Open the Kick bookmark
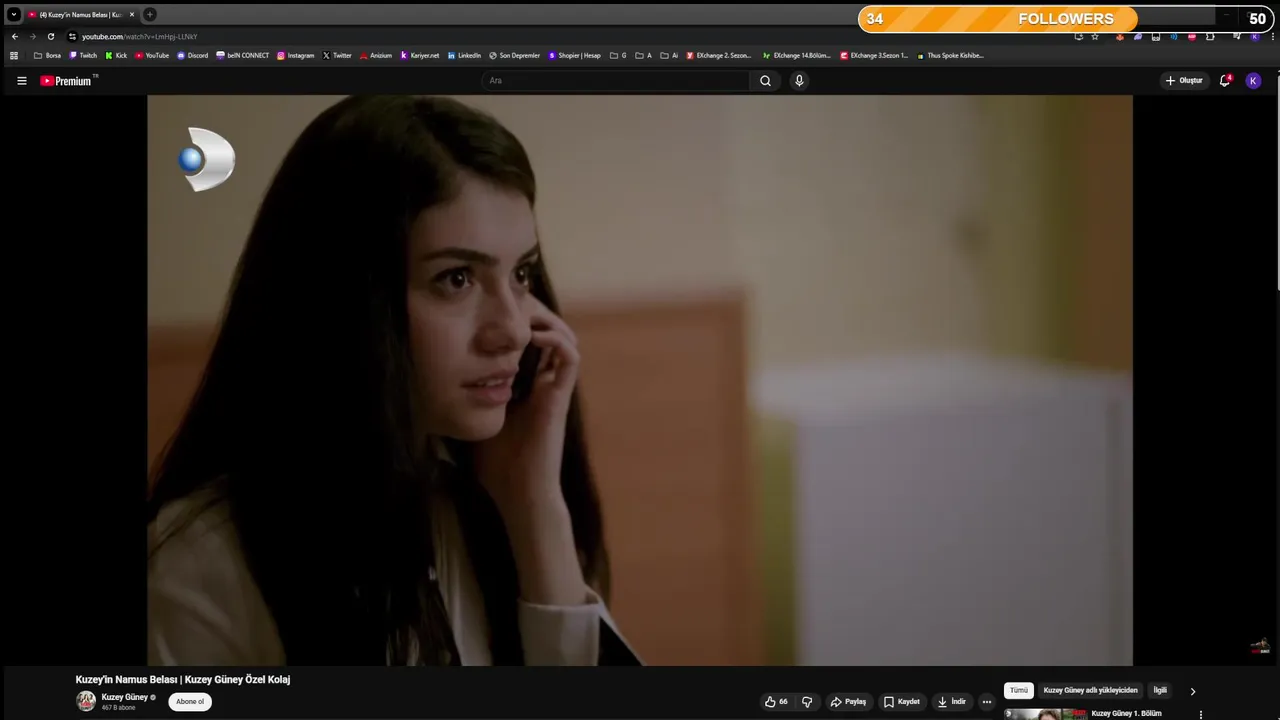The width and height of the screenshot is (1280, 720). [116, 56]
